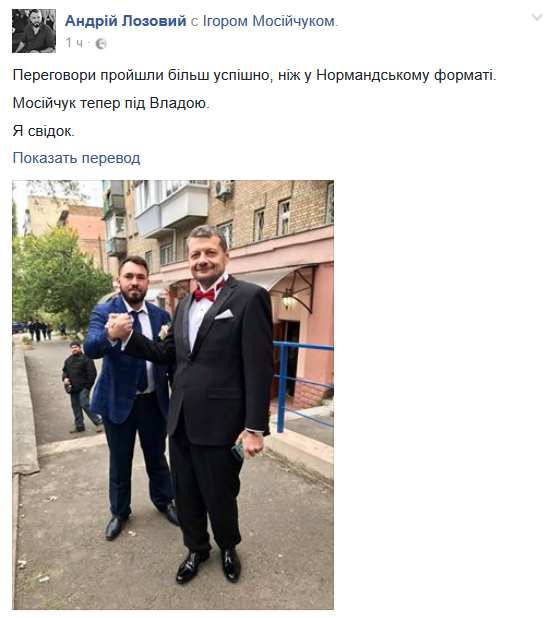Click the Показать перевод link

pos(76,158)
